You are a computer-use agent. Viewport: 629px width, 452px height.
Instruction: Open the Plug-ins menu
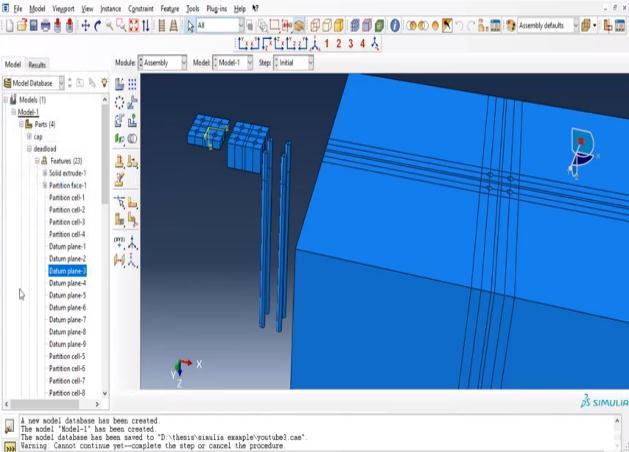[217, 8]
